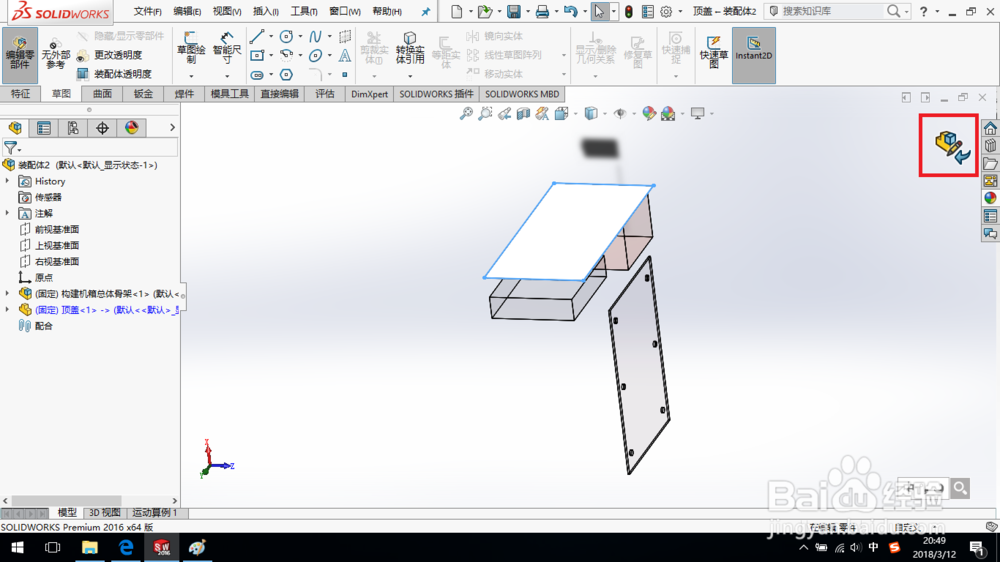
Task: Select the Corner Rectangle tool
Action: pos(257,55)
